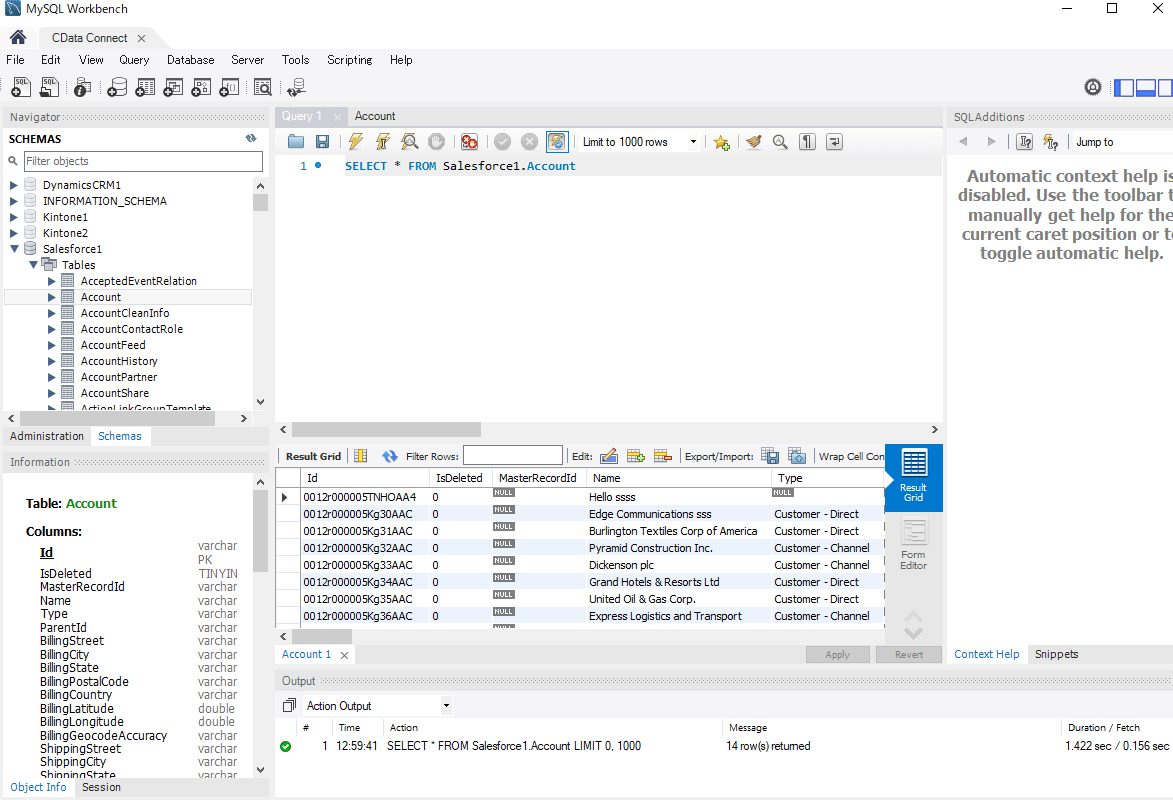The width and height of the screenshot is (1173, 800).
Task: Refresh the SCHEMAS list
Action: (251, 139)
